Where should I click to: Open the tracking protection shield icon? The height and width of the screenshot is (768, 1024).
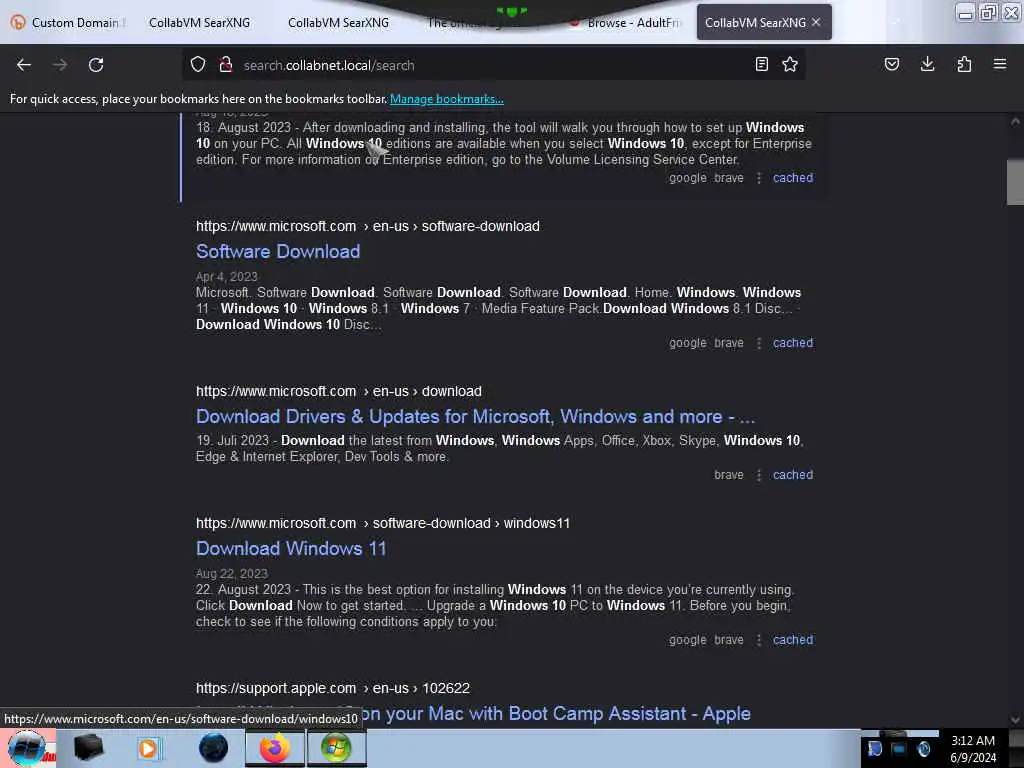(x=198, y=65)
